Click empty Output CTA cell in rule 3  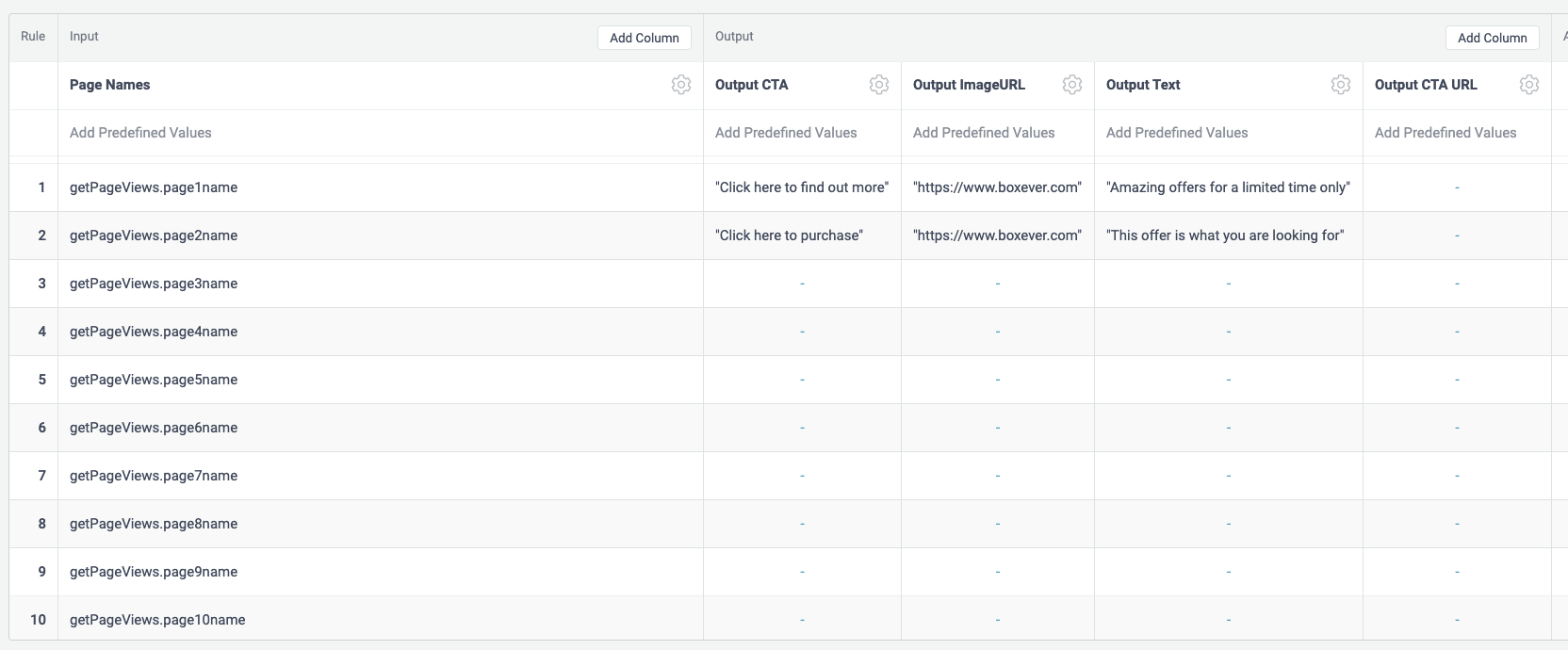coord(802,284)
